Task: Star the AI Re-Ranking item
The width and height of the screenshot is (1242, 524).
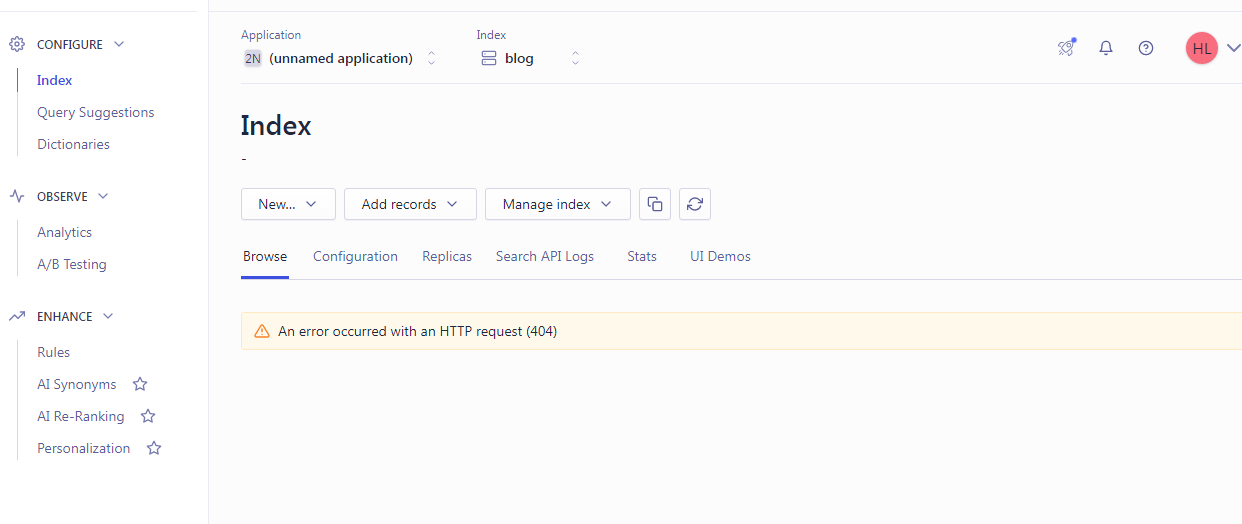Action: 148,416
